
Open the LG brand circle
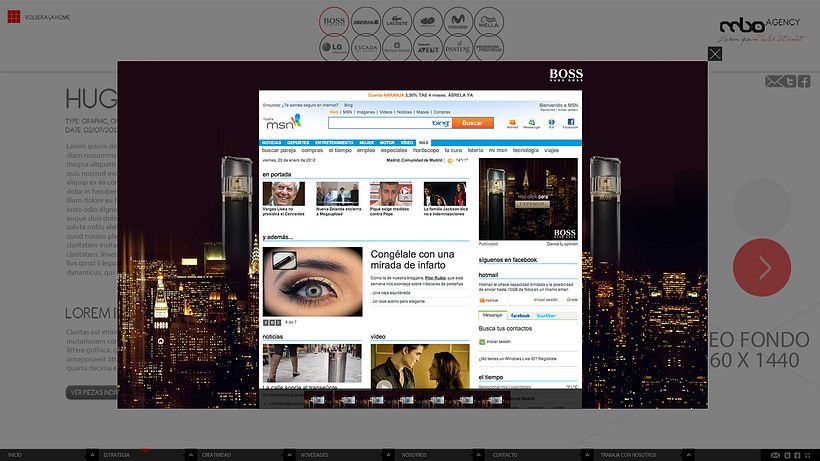pyautogui.click(x=334, y=48)
